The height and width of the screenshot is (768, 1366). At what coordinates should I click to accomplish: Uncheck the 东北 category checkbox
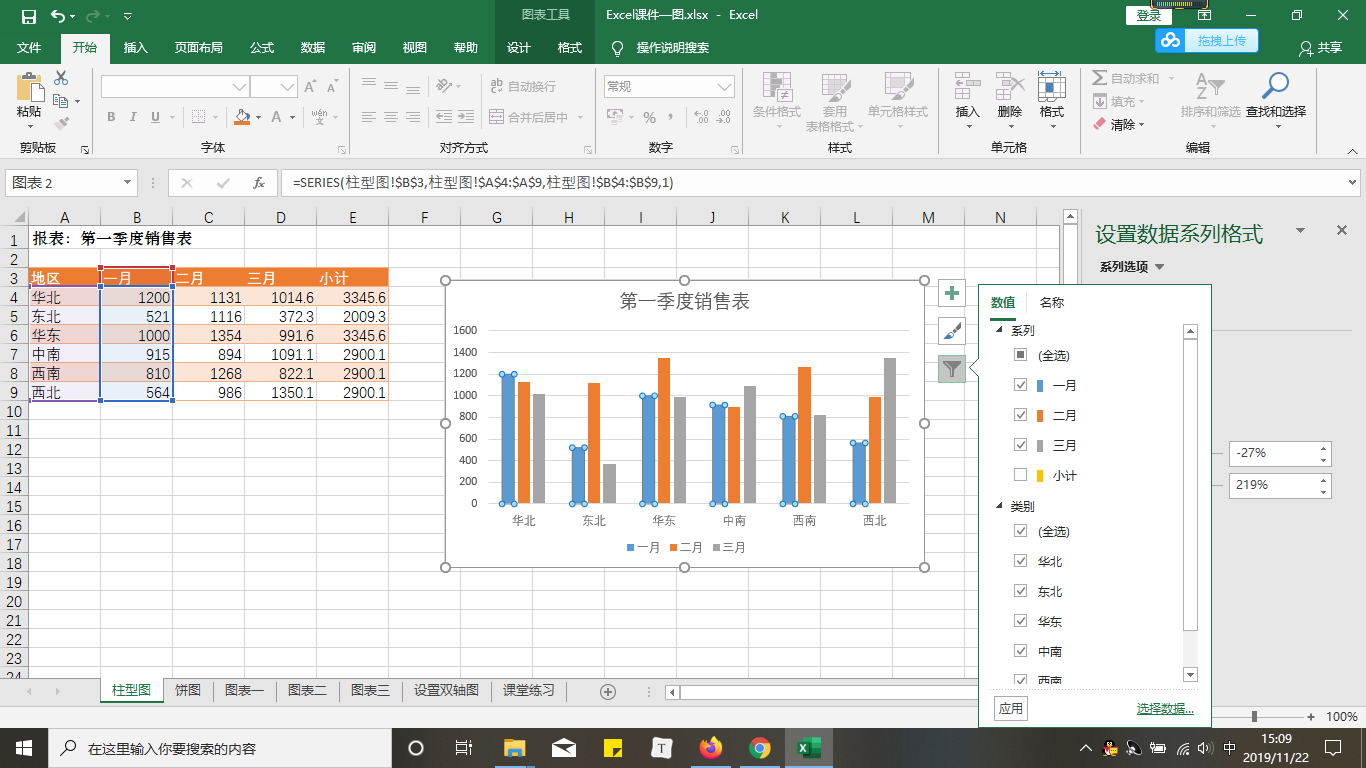[1020, 591]
